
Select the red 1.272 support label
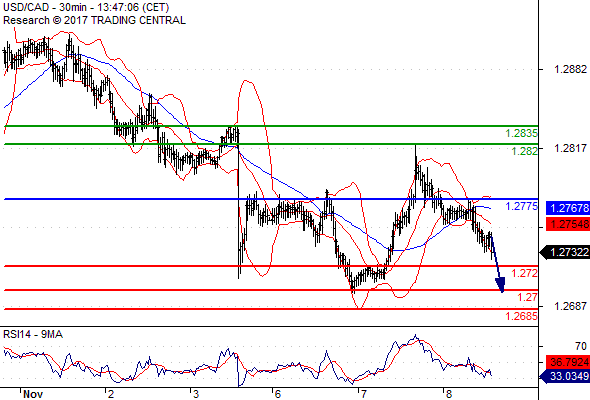click(x=525, y=273)
